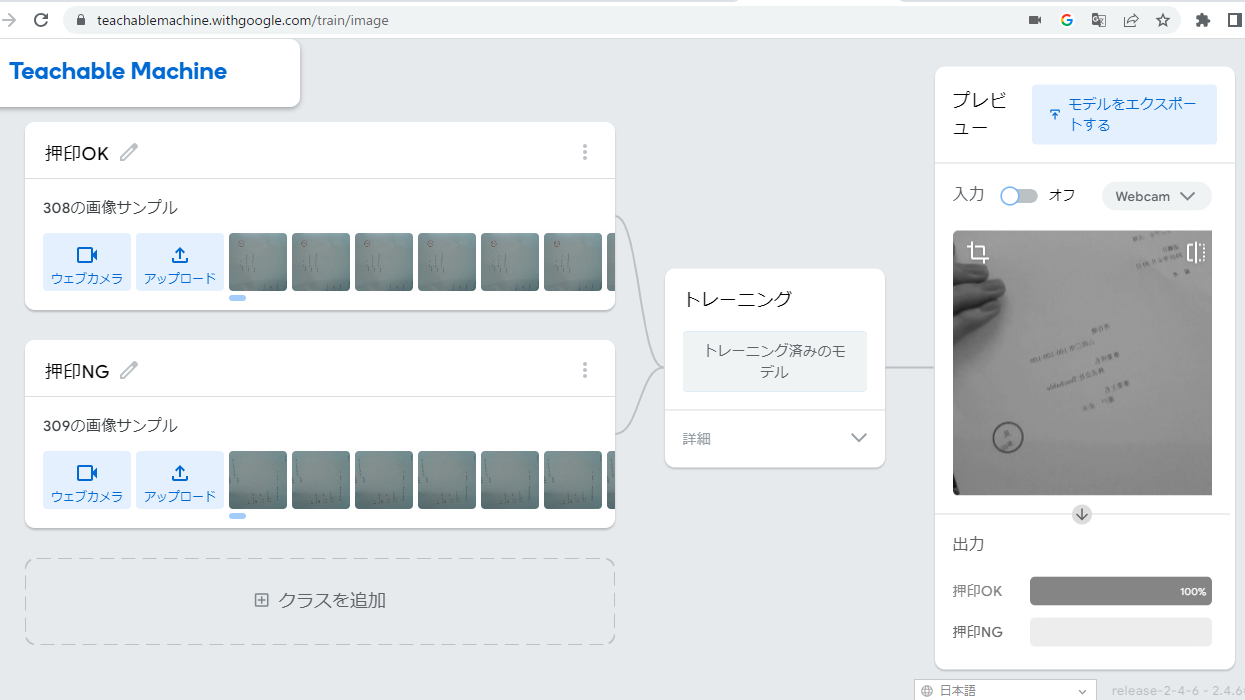Upload image samples to 押印NG class
The width and height of the screenshot is (1245, 700).
point(180,480)
